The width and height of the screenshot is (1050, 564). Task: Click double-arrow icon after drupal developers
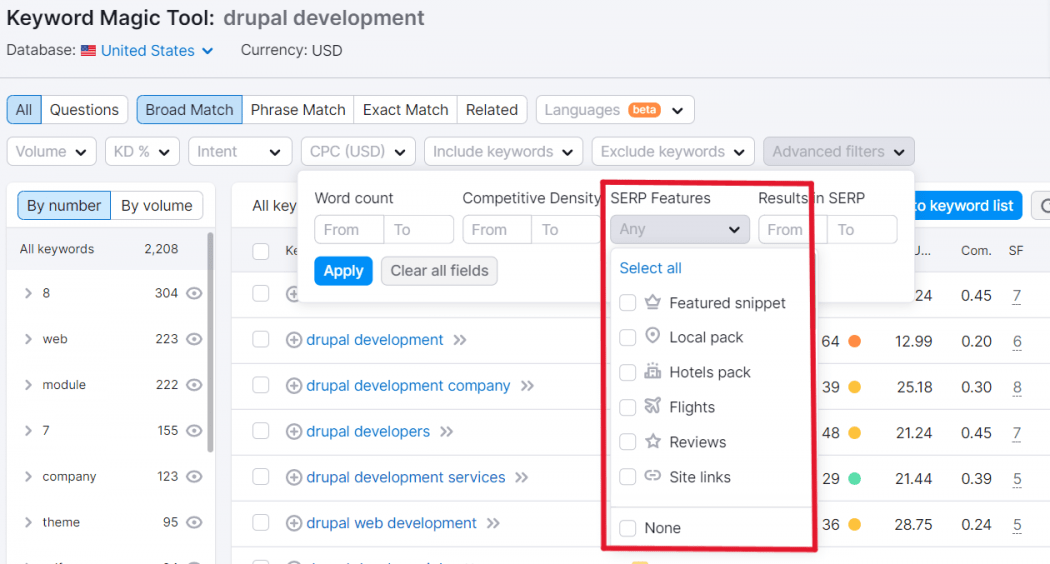pos(446,432)
